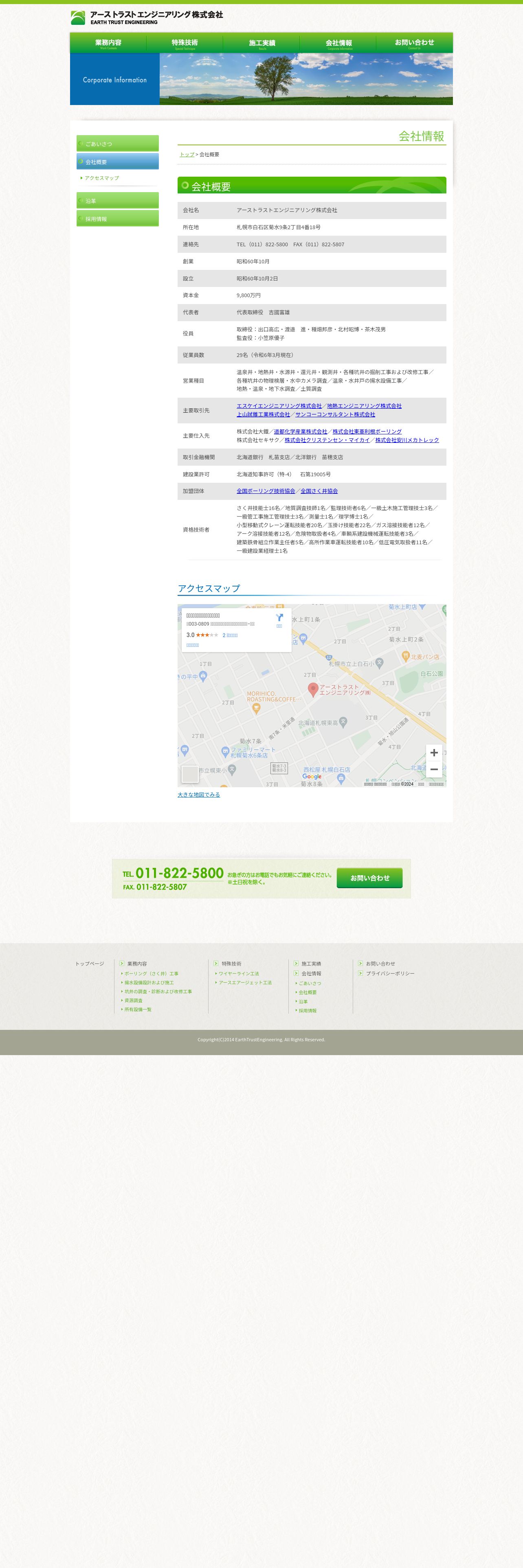
Task: Click the 大きな地図でみる link
Action: pos(198,795)
